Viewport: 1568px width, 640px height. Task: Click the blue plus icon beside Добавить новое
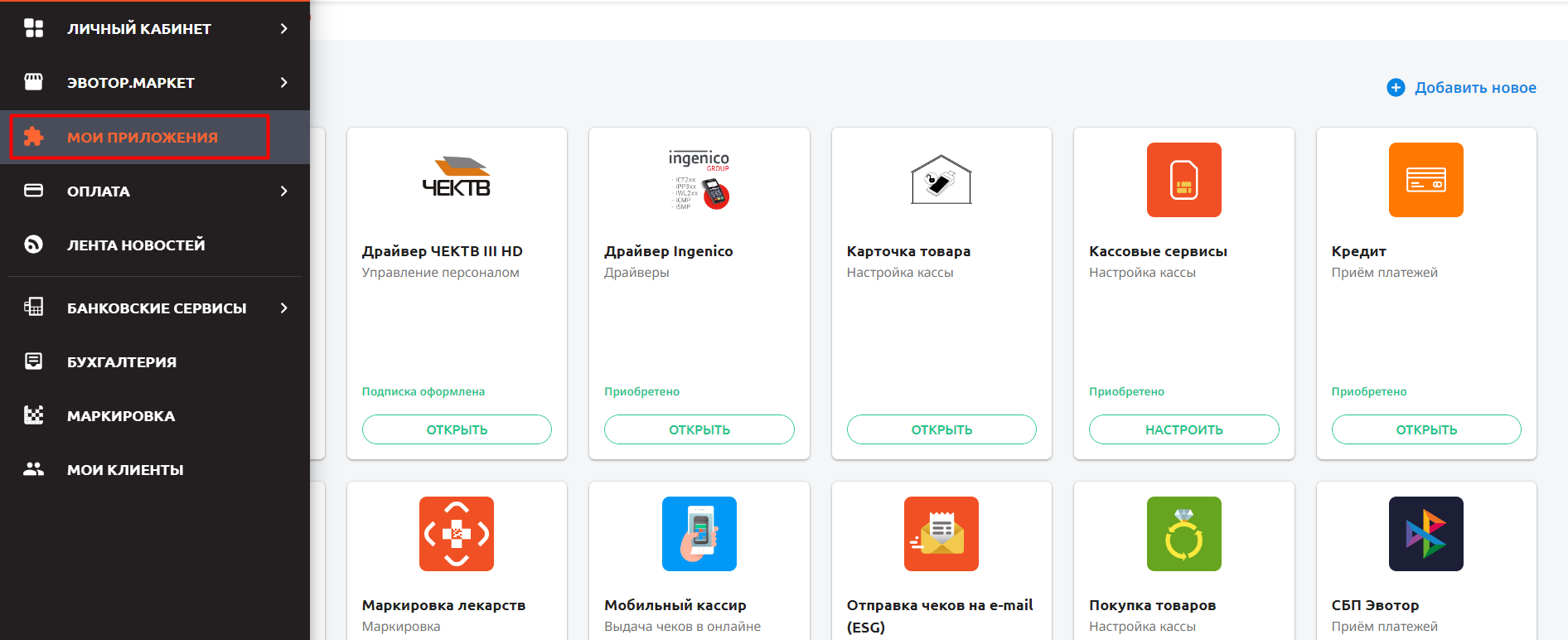click(x=1396, y=87)
